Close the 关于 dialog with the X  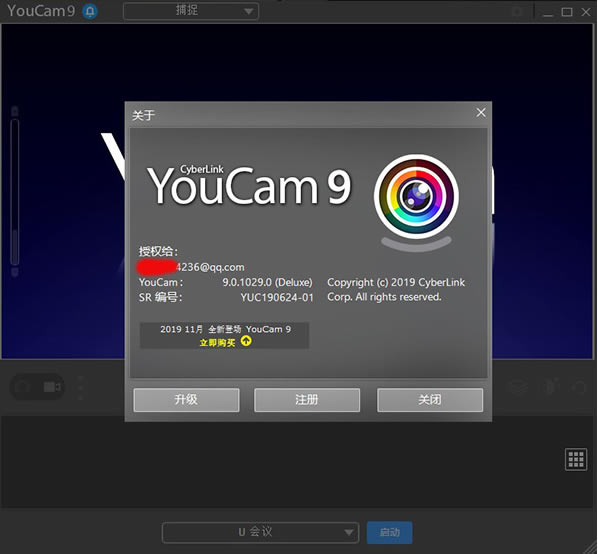pyautogui.click(x=481, y=112)
